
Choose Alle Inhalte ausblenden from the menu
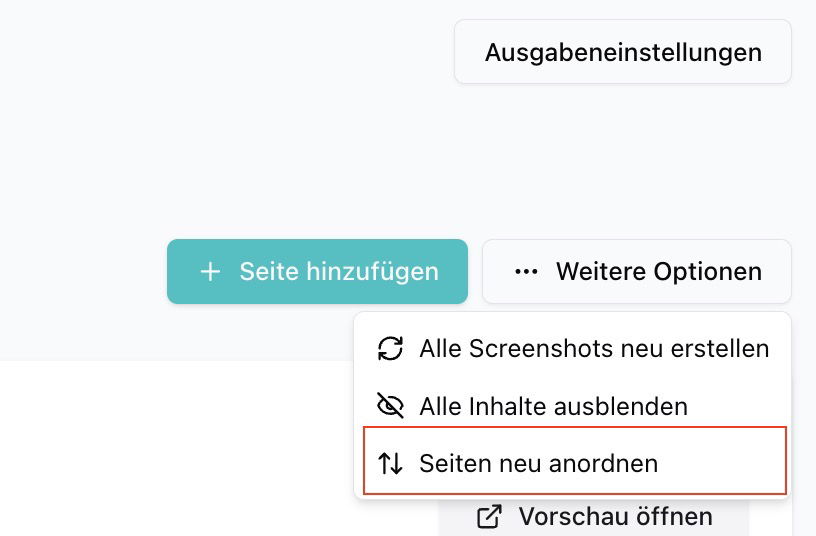553,406
